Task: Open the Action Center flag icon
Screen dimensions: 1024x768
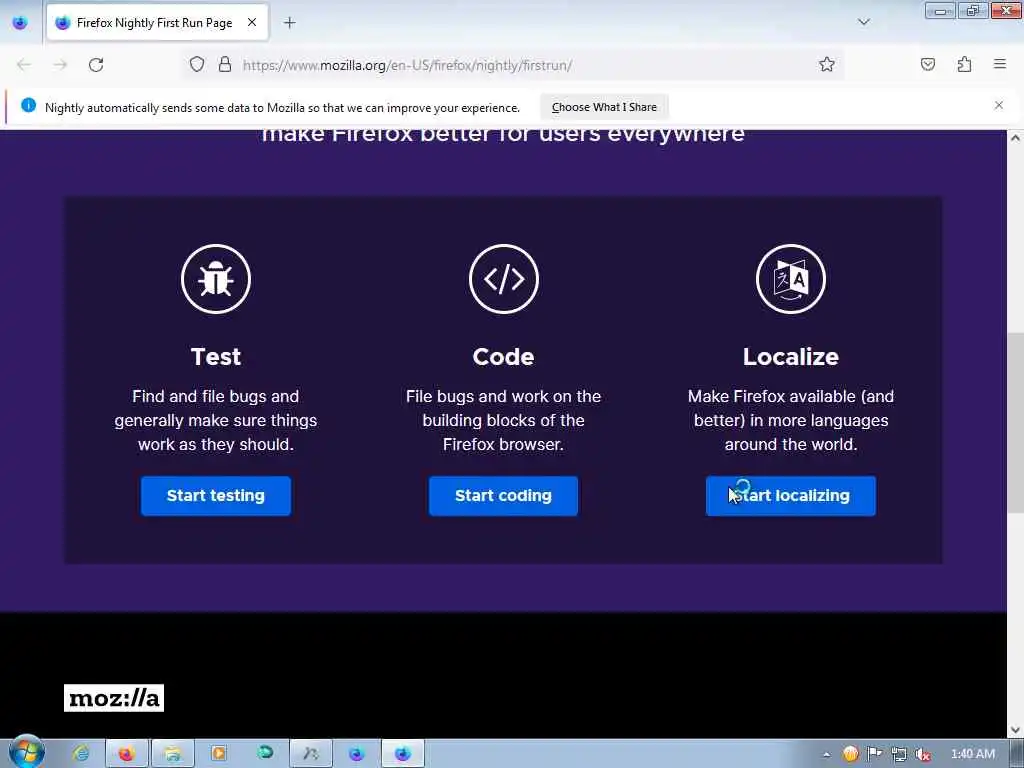Action: [874, 754]
